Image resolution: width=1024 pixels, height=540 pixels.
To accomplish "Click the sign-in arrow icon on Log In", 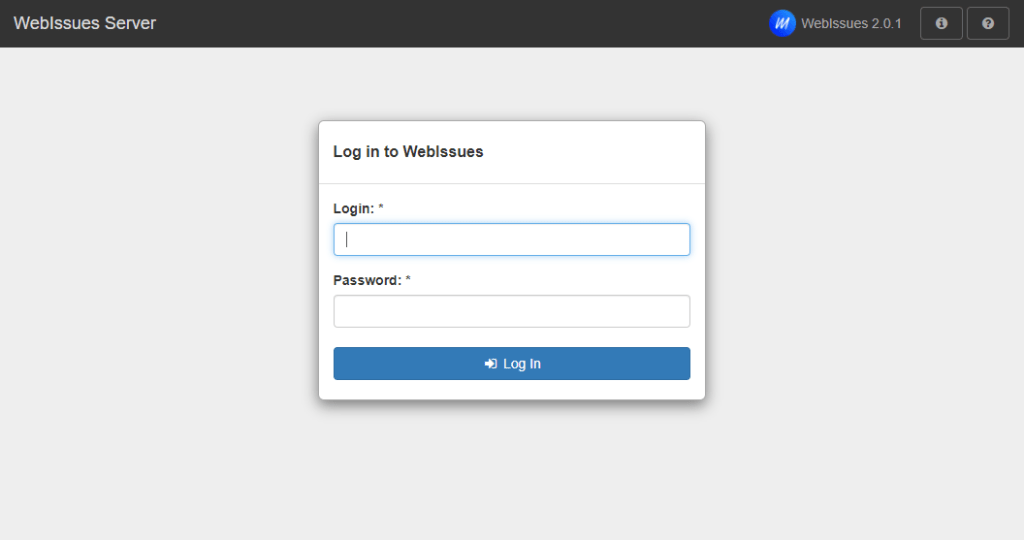I will click(x=490, y=364).
